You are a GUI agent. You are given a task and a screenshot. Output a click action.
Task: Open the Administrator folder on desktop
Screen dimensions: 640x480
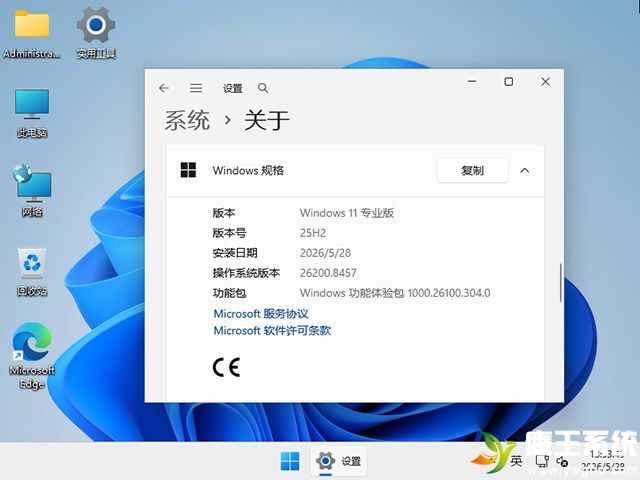click(32, 34)
